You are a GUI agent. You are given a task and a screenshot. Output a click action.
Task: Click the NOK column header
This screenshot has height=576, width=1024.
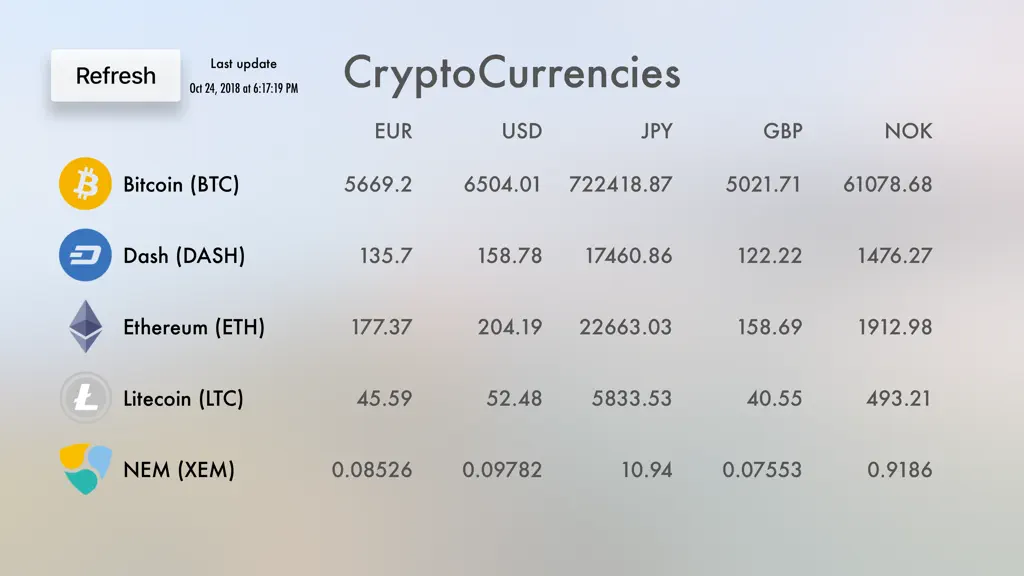[908, 131]
